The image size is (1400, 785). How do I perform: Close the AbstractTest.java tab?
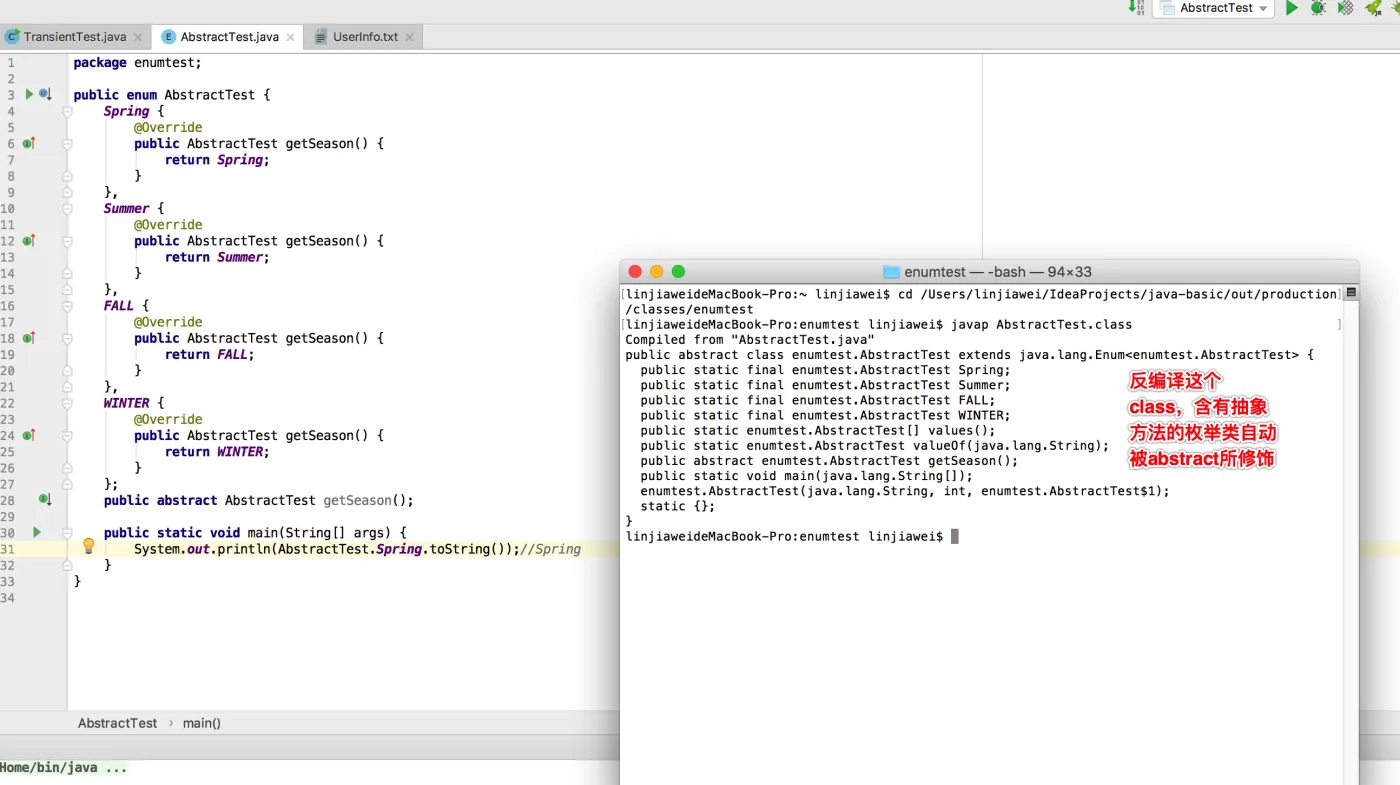pos(291,37)
